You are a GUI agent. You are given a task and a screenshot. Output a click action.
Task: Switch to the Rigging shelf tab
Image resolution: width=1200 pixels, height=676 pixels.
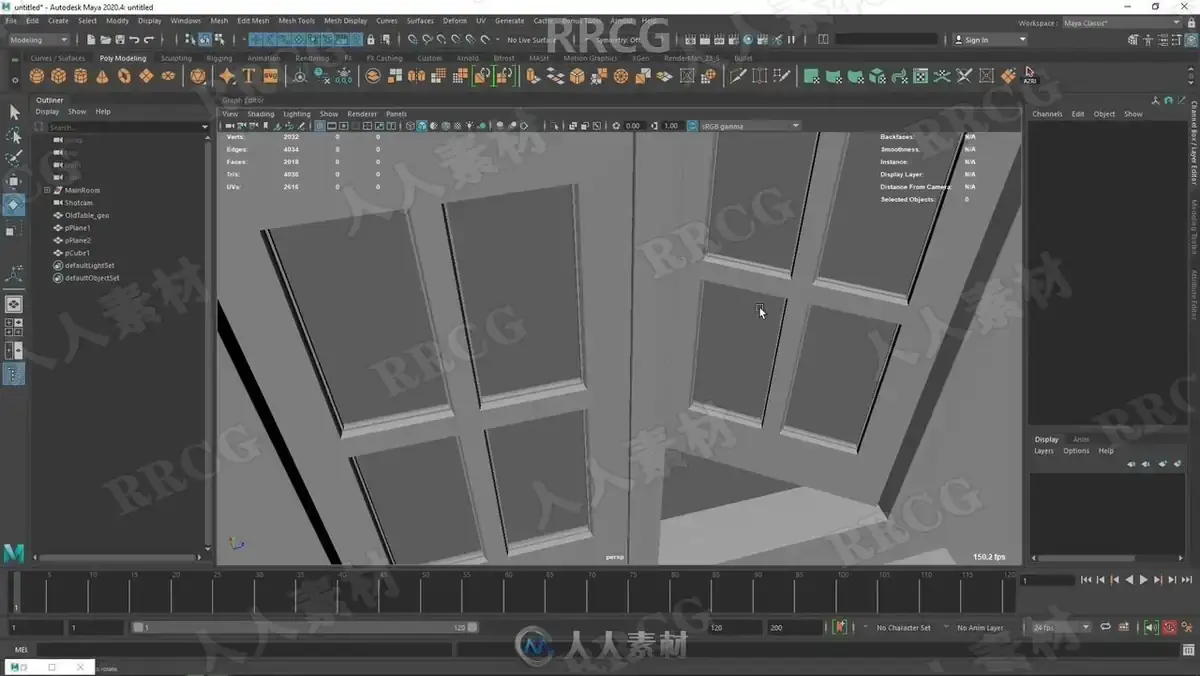pyautogui.click(x=219, y=58)
